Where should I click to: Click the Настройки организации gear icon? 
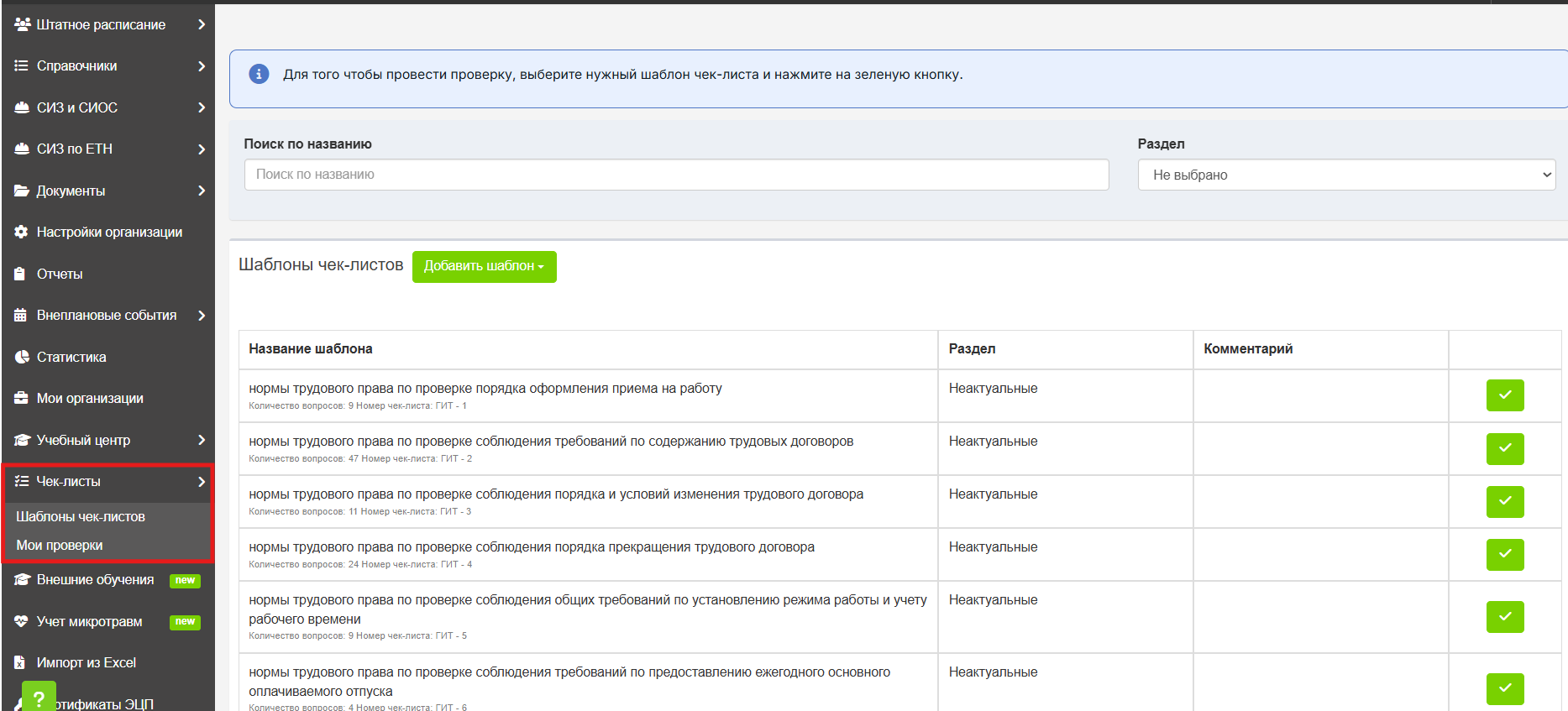pos(21,232)
